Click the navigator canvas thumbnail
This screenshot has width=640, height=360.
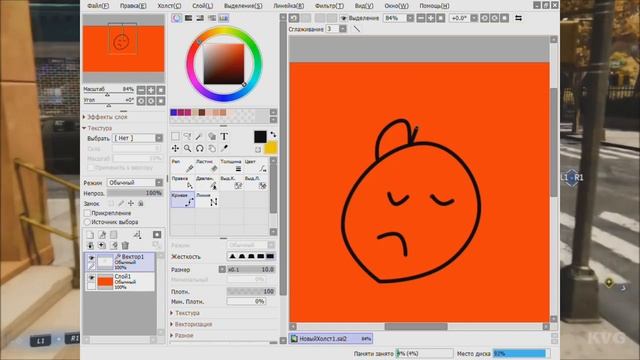pos(124,49)
